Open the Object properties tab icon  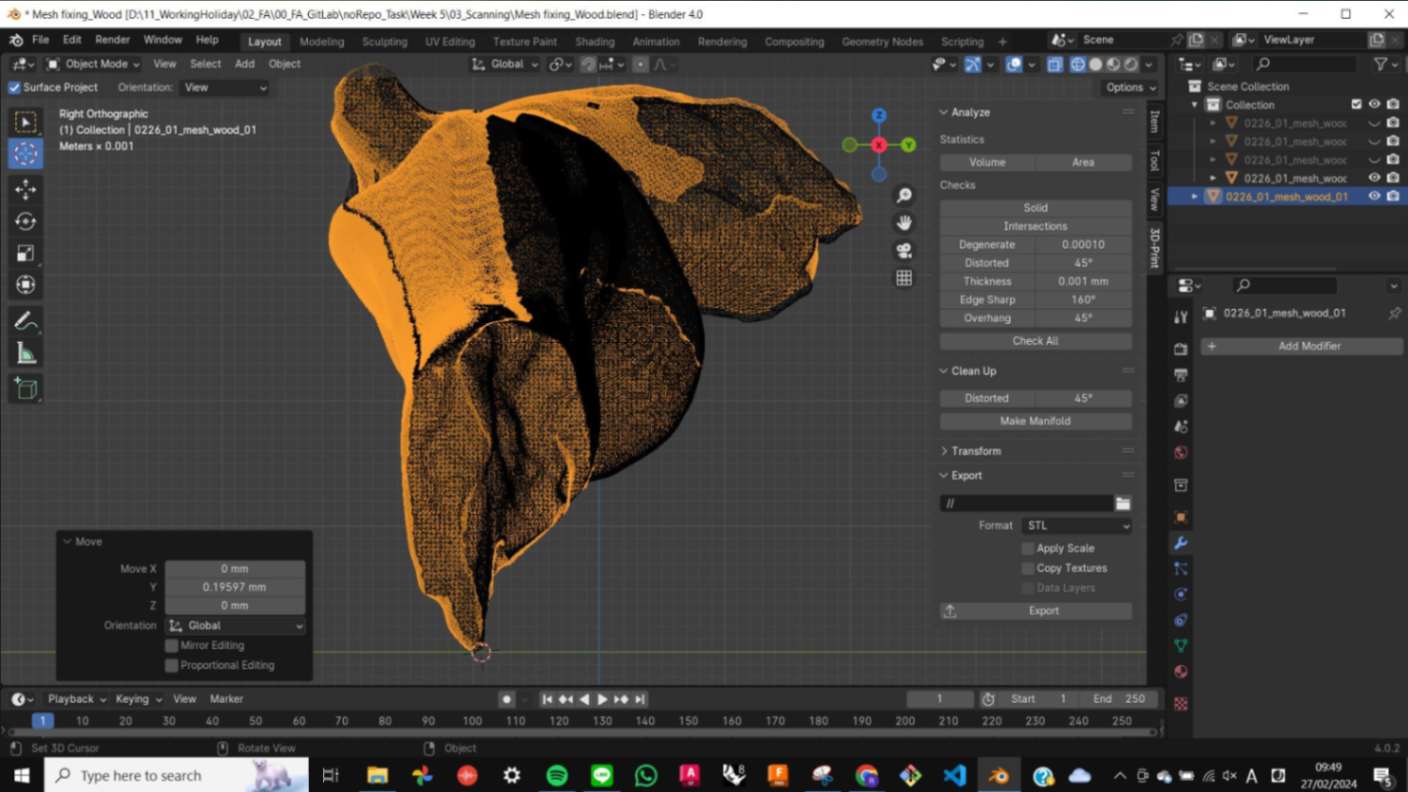pyautogui.click(x=1181, y=517)
